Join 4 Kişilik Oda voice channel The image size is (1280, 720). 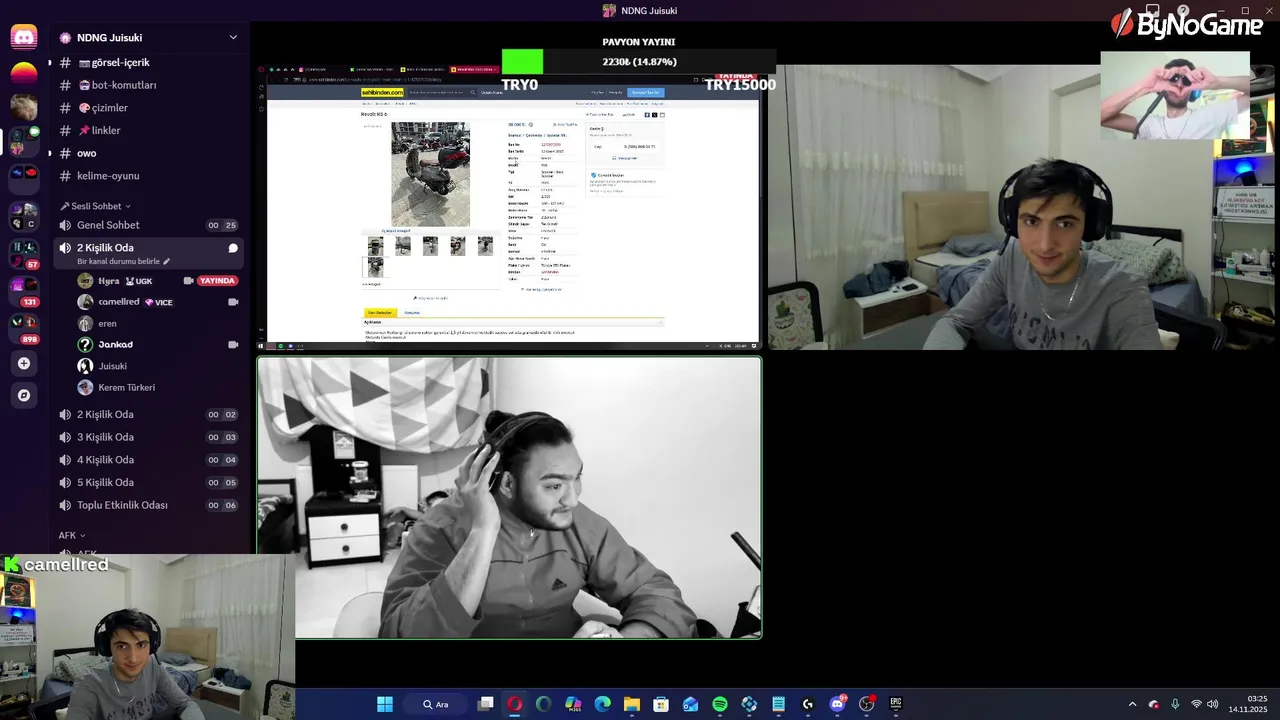(147, 460)
